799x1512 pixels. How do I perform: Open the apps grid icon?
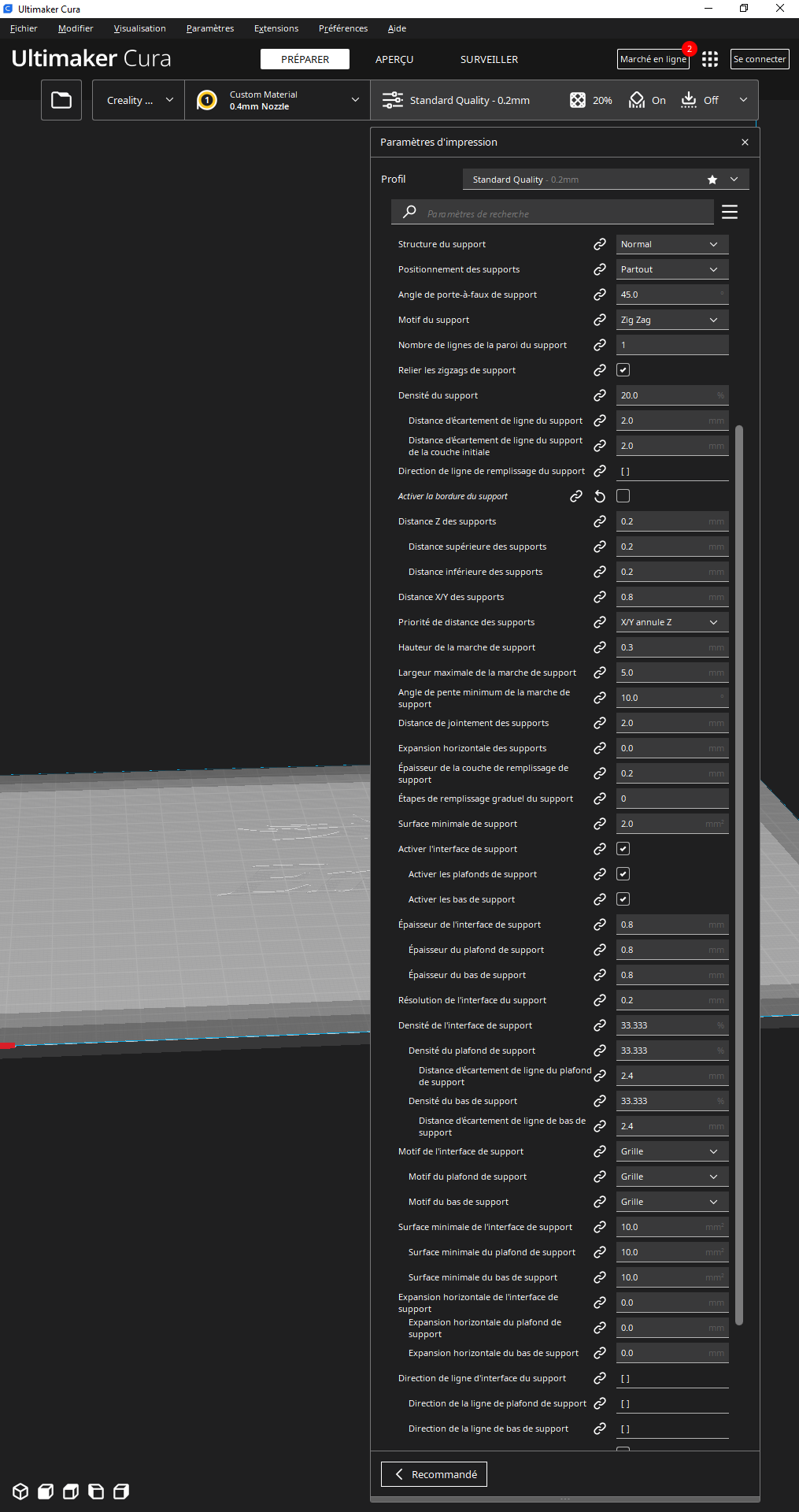[710, 59]
